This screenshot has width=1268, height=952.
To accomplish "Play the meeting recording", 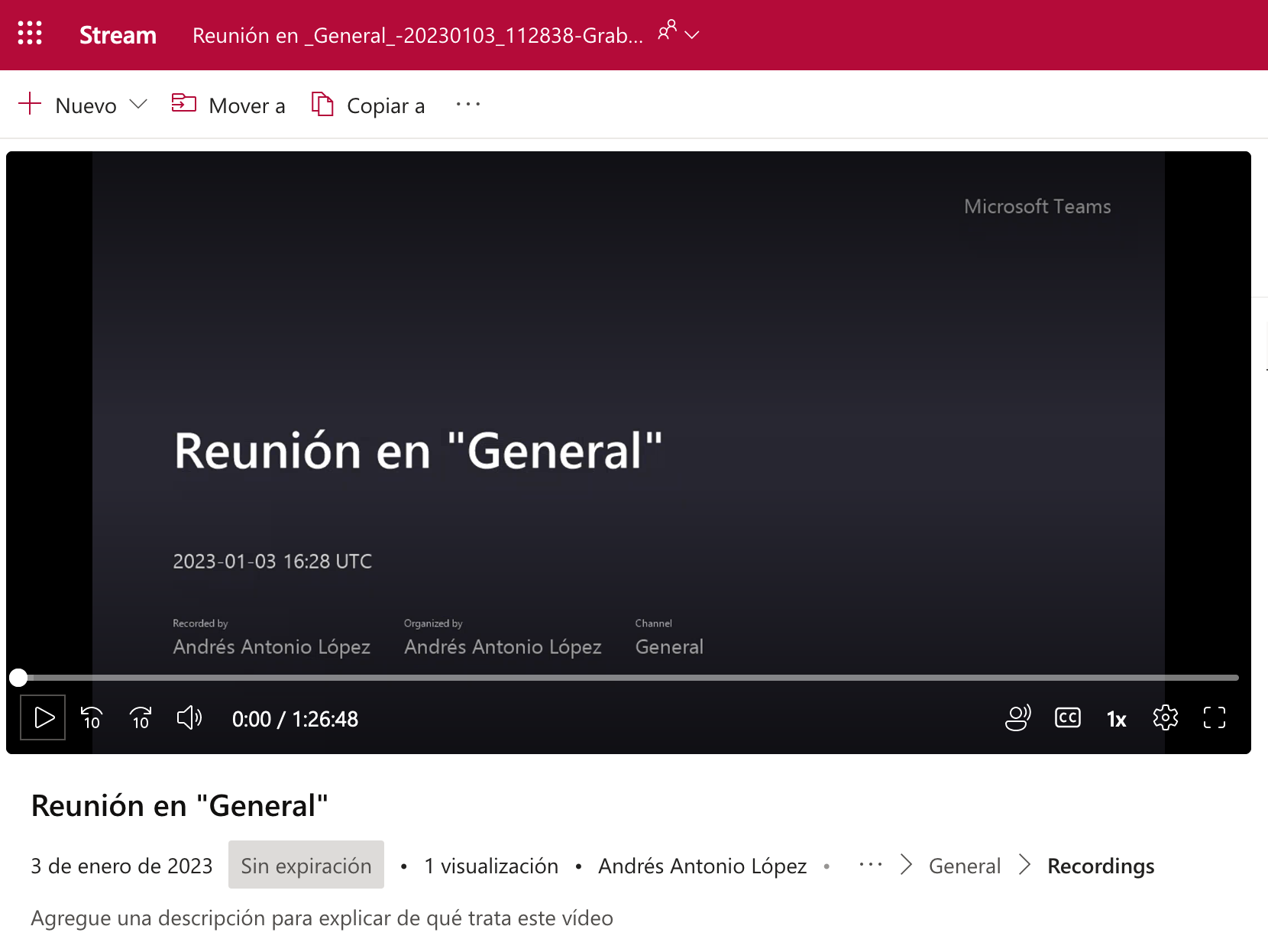I will point(44,718).
